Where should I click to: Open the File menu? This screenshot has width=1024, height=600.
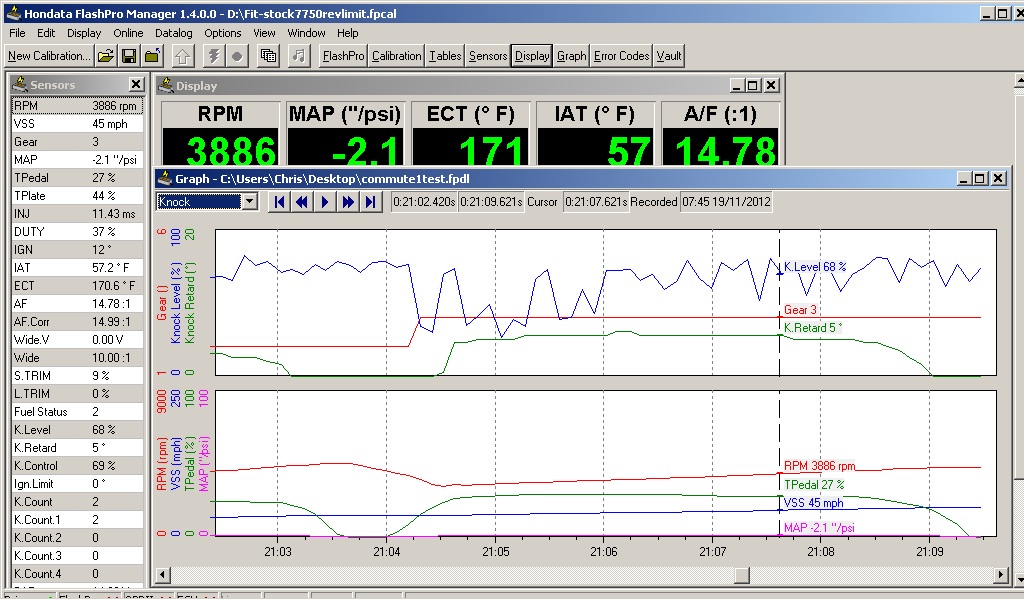(17, 33)
